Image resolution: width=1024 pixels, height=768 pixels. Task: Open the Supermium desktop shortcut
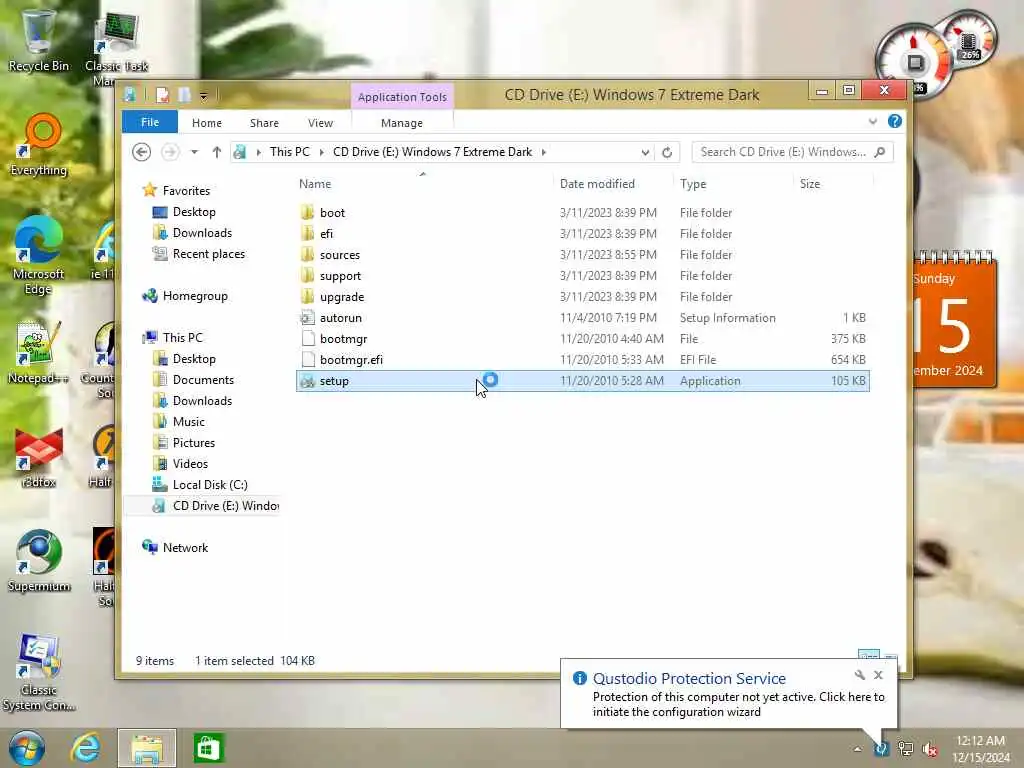[39, 560]
